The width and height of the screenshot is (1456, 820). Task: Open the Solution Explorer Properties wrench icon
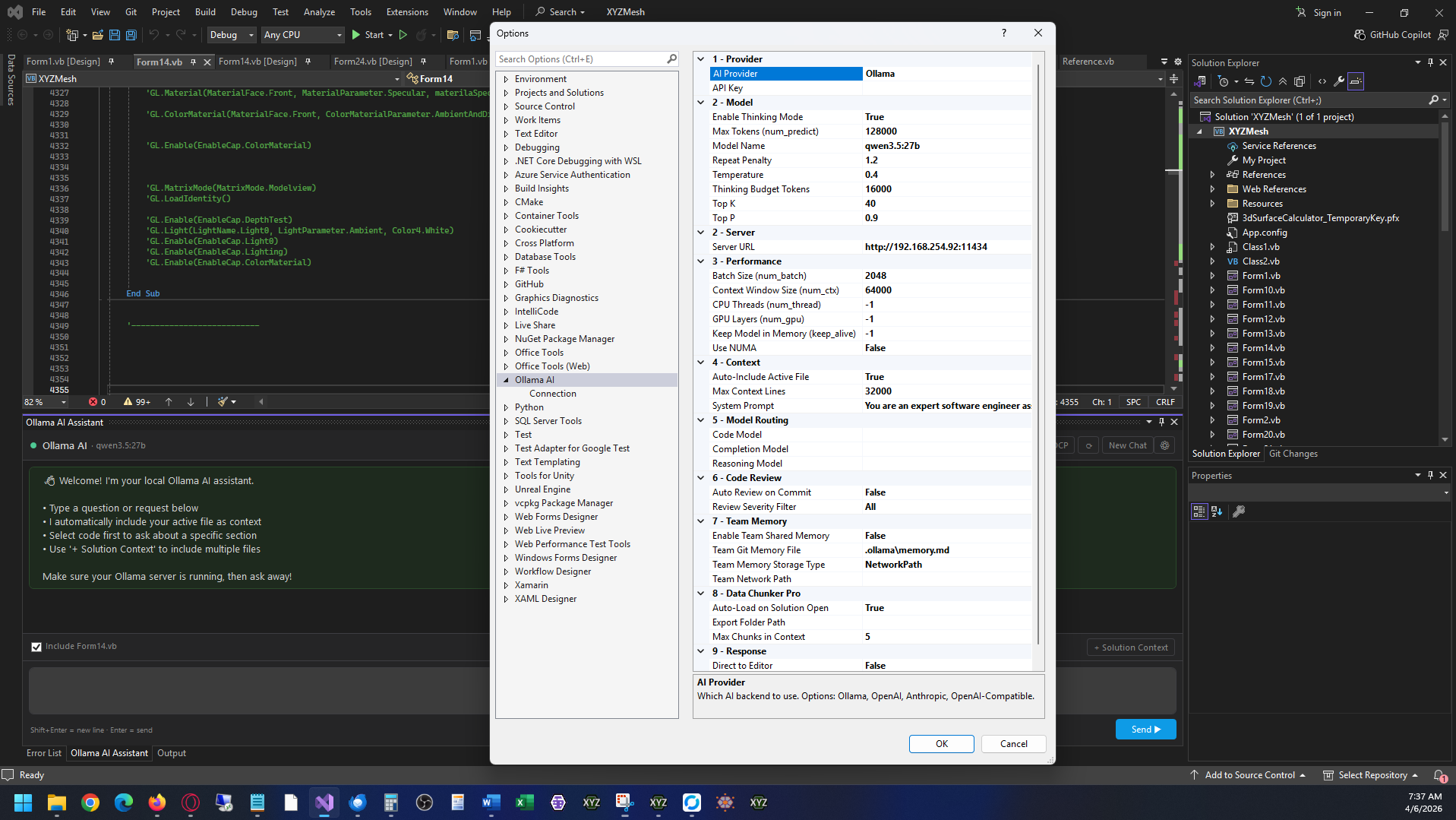1339,81
